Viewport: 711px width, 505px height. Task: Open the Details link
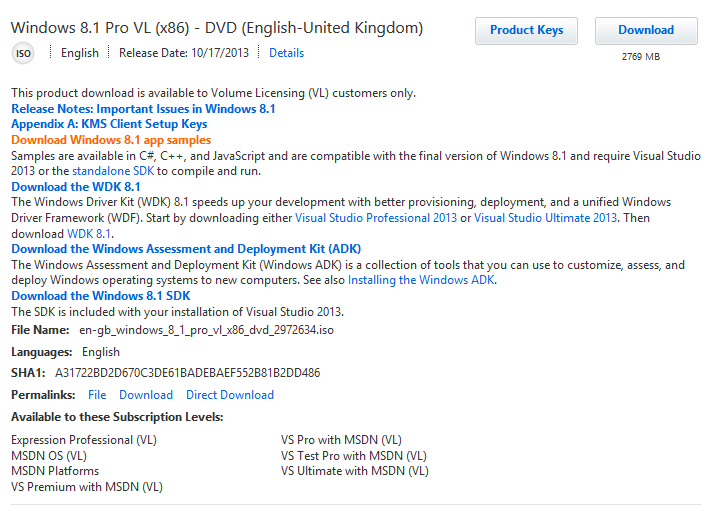286,53
